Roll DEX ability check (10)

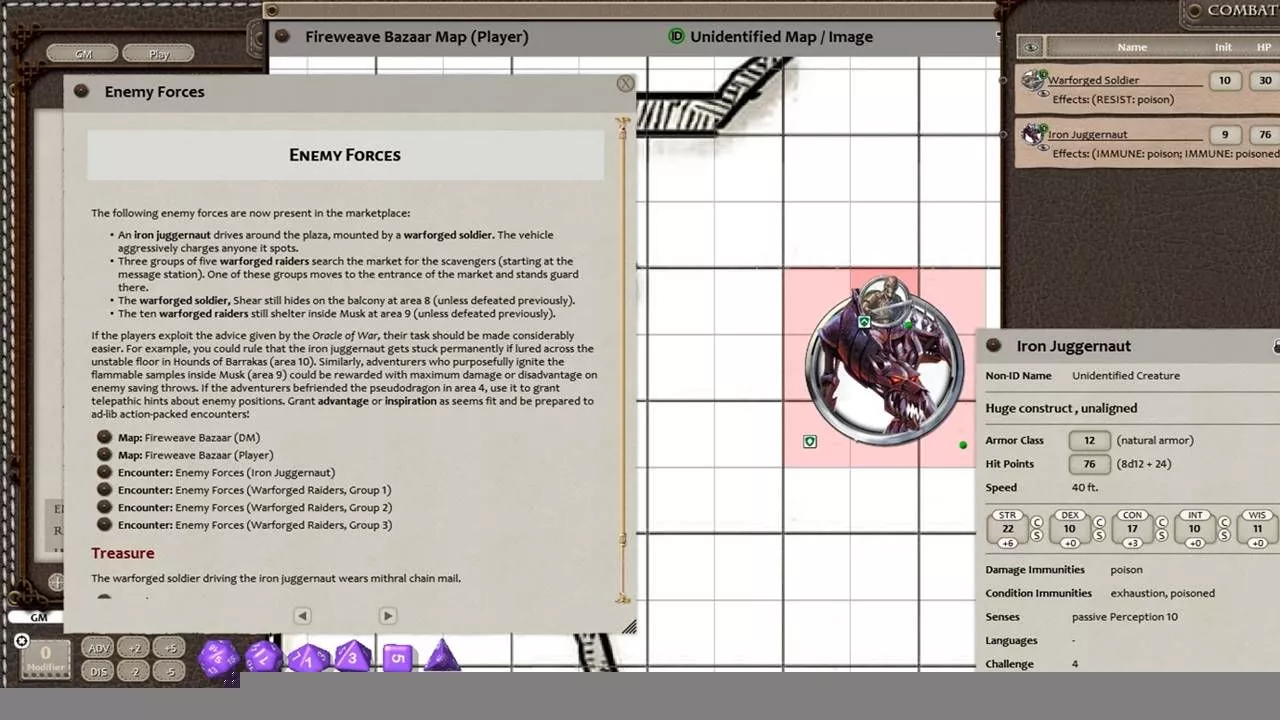click(1069, 528)
